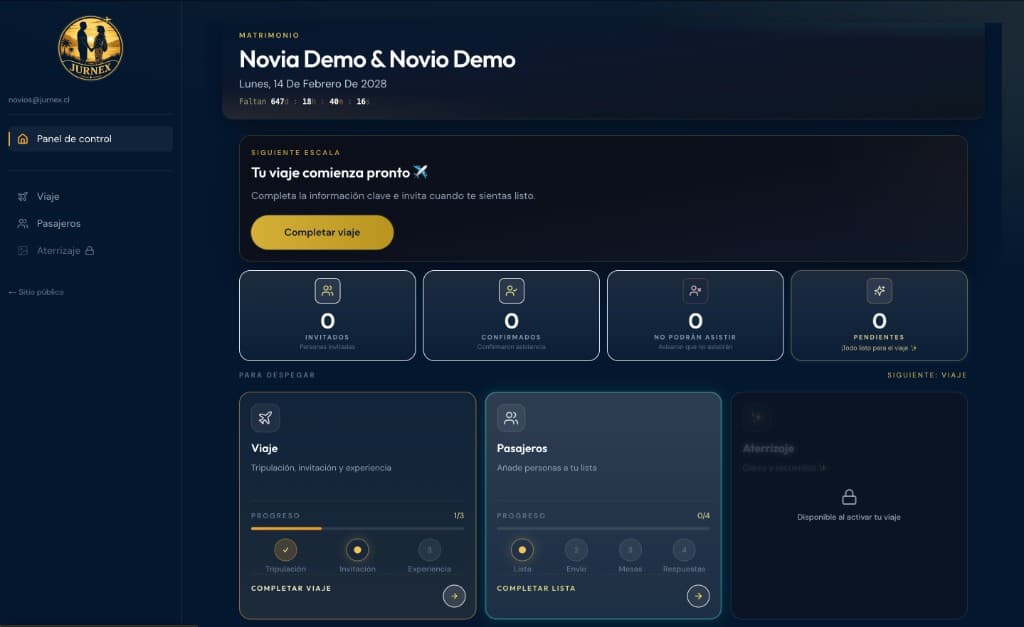
Task: Click the No podrán asistir user-x icon
Action: pyautogui.click(x=695, y=291)
